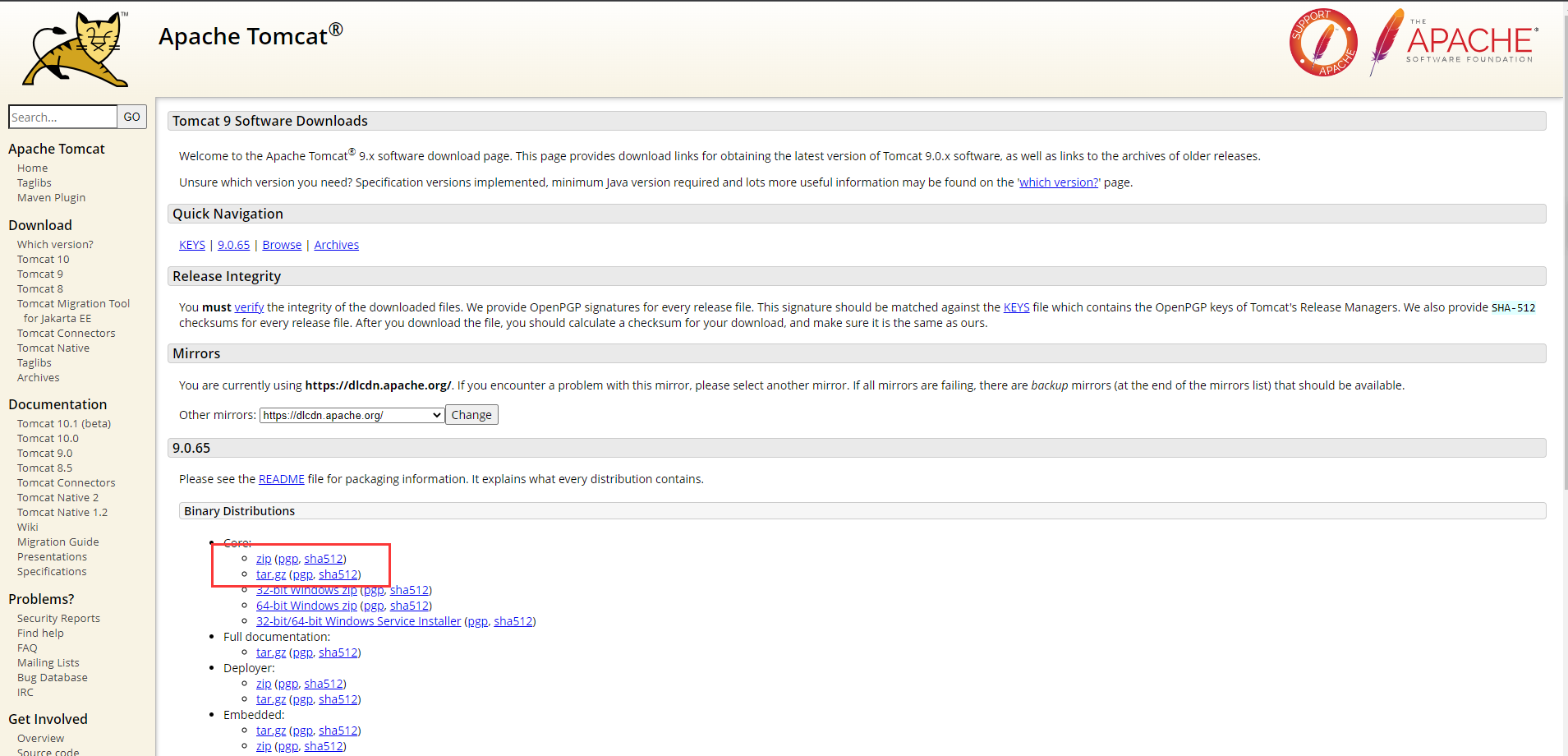
Task: Click the Tomcat cat logo
Action: click(x=76, y=49)
